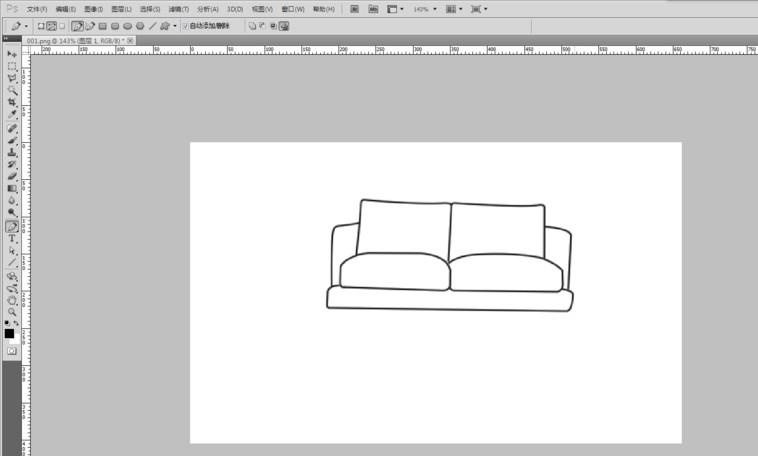
Task: Select the Healing Brush tool
Action: [12, 128]
